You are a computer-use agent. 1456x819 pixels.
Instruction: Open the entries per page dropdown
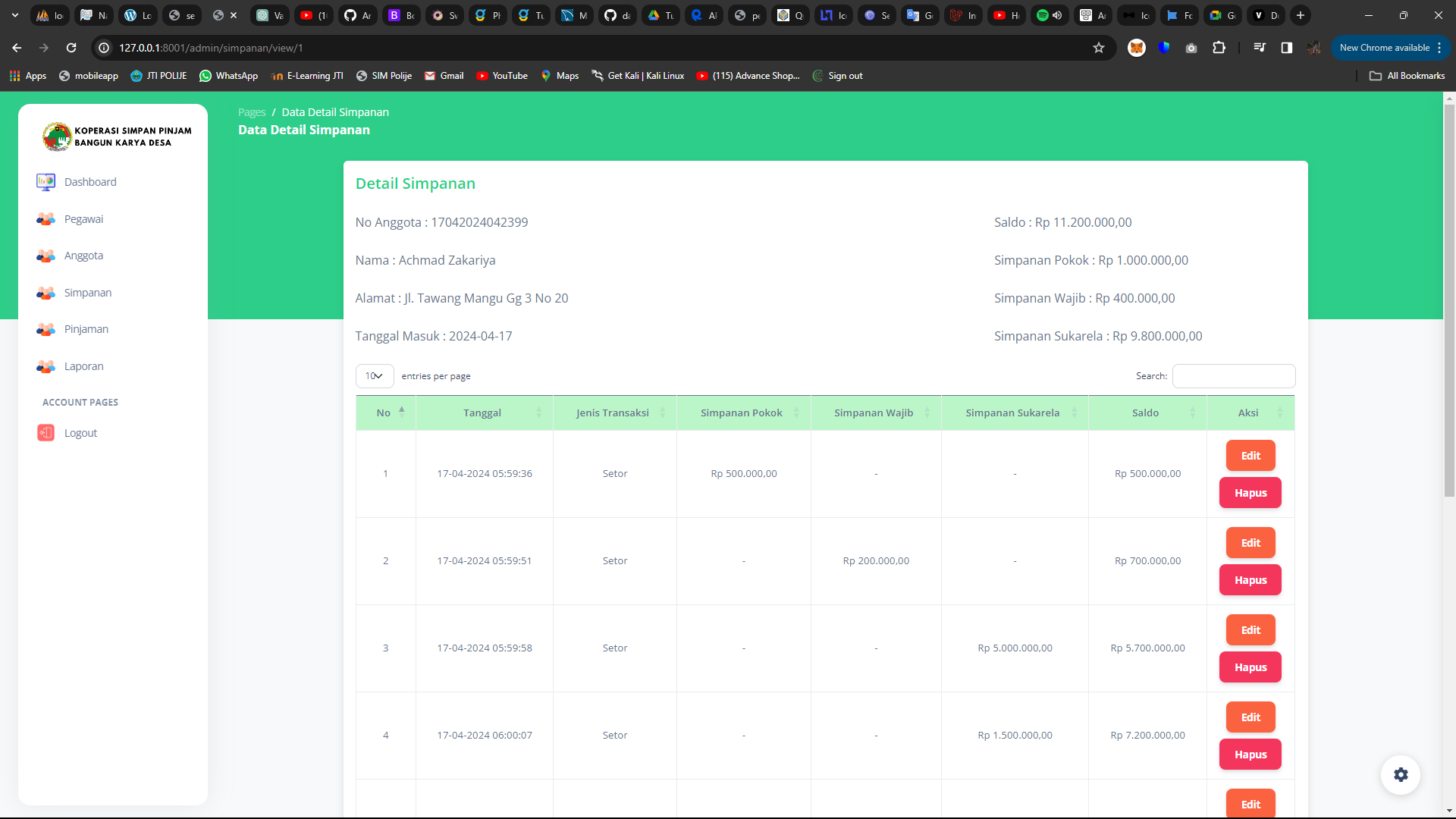375,376
